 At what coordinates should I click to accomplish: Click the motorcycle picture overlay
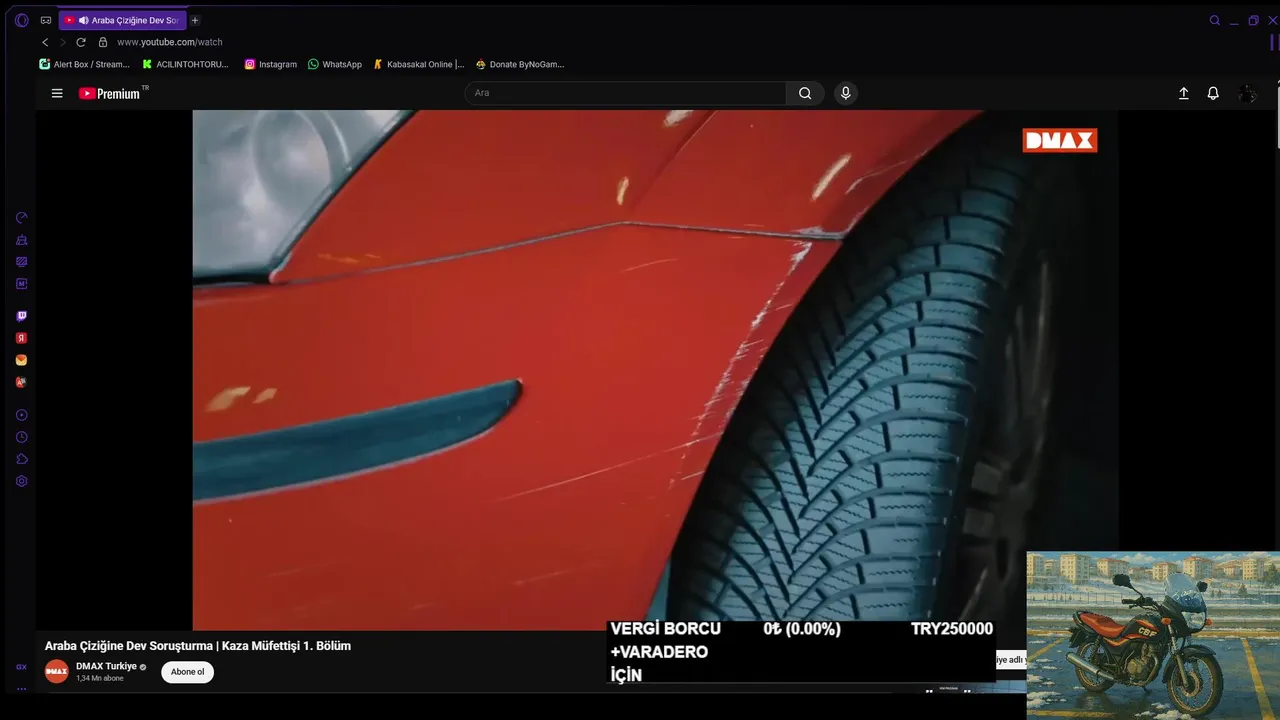(x=1153, y=634)
